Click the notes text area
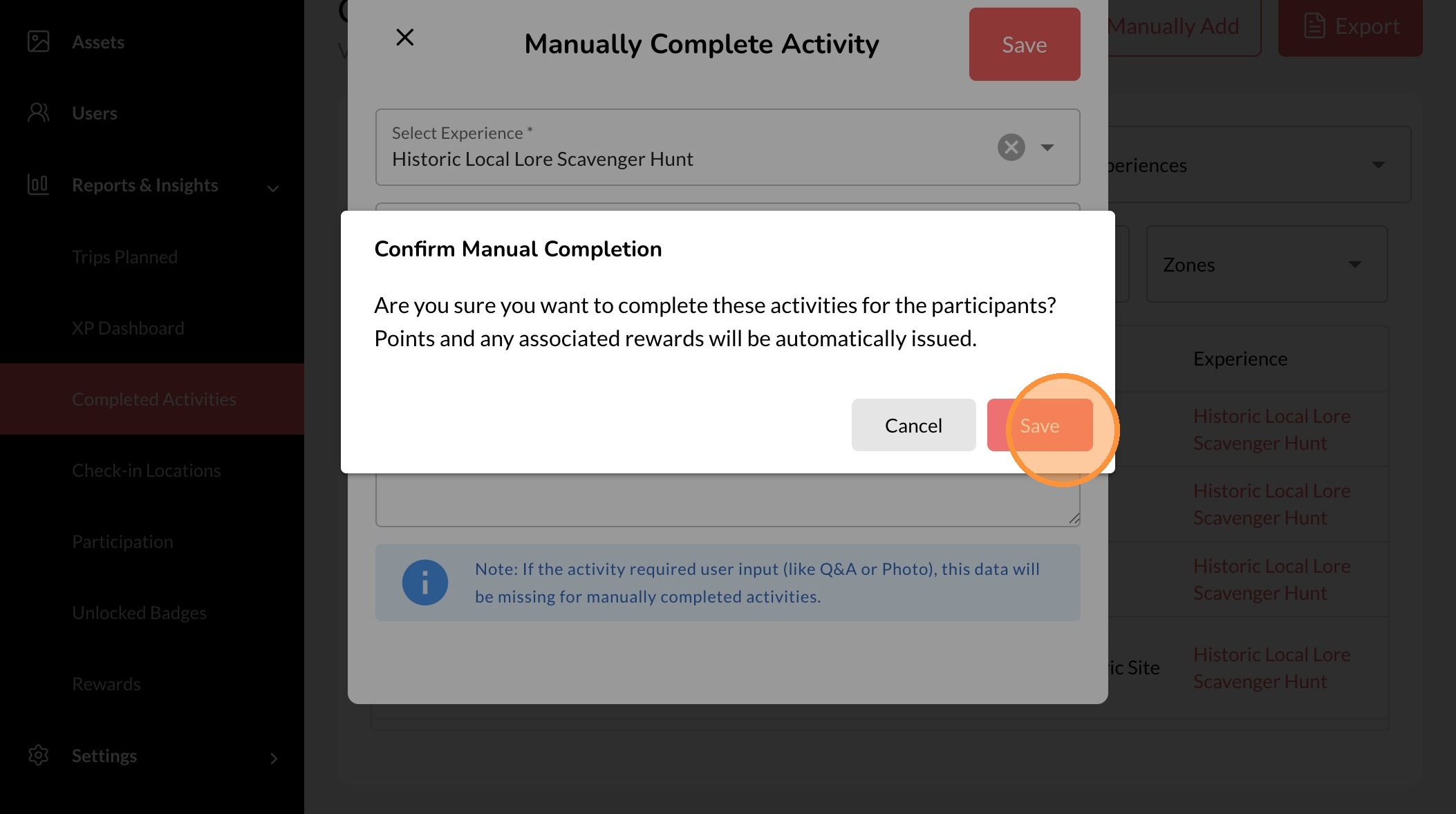1456x814 pixels. click(x=727, y=500)
